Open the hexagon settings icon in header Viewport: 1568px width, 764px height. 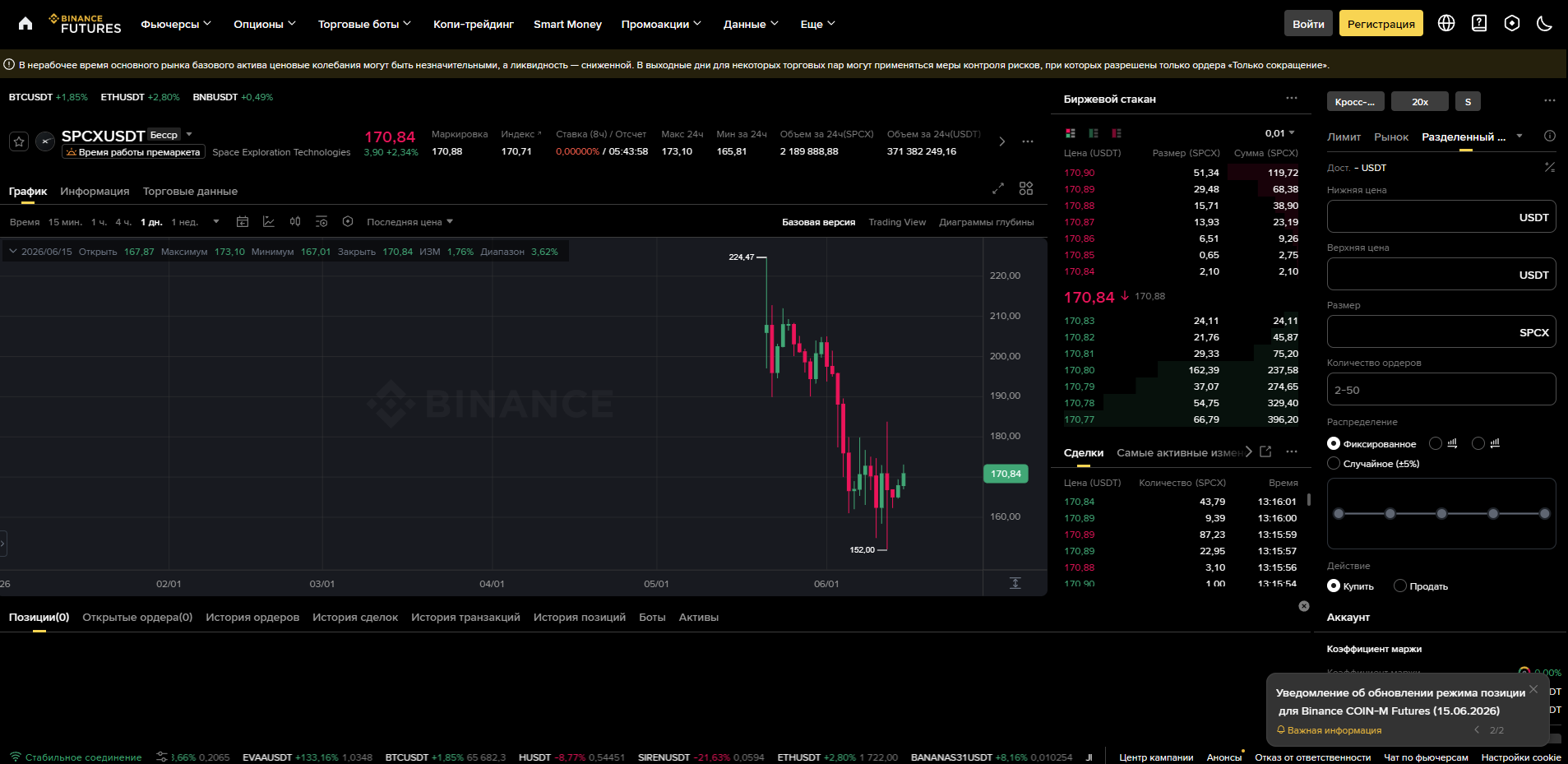tap(1512, 23)
